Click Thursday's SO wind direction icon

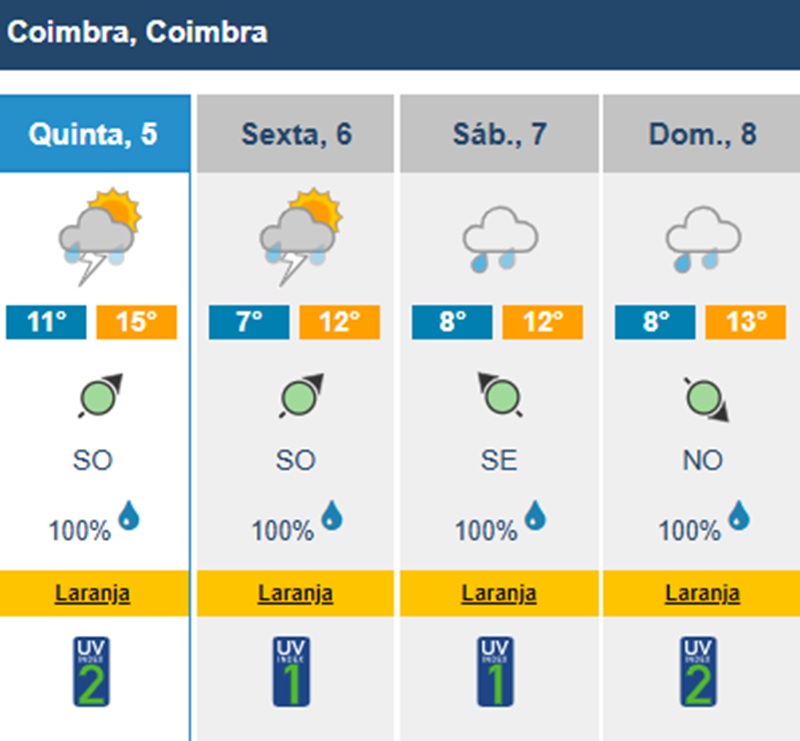95,397
